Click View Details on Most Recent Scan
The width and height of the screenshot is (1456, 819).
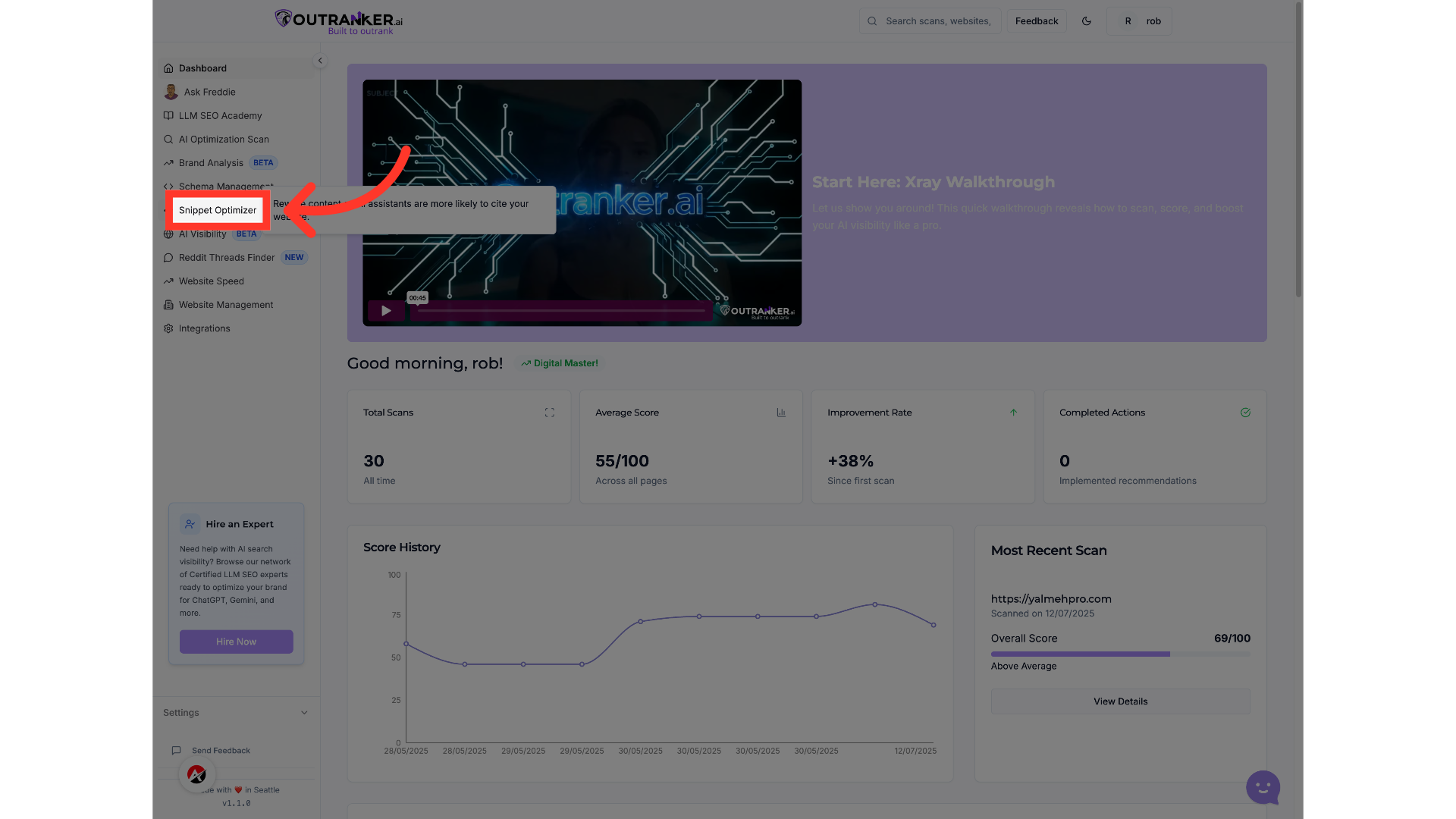(x=1120, y=701)
